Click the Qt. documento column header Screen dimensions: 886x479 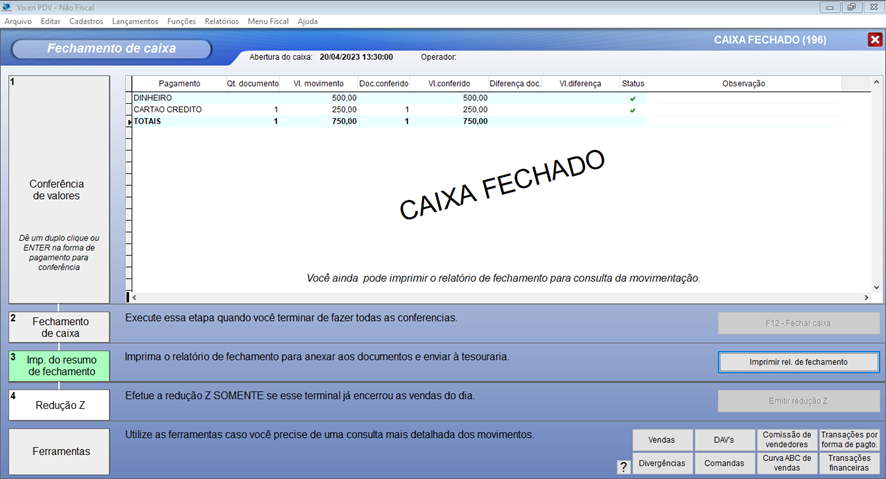tap(253, 84)
